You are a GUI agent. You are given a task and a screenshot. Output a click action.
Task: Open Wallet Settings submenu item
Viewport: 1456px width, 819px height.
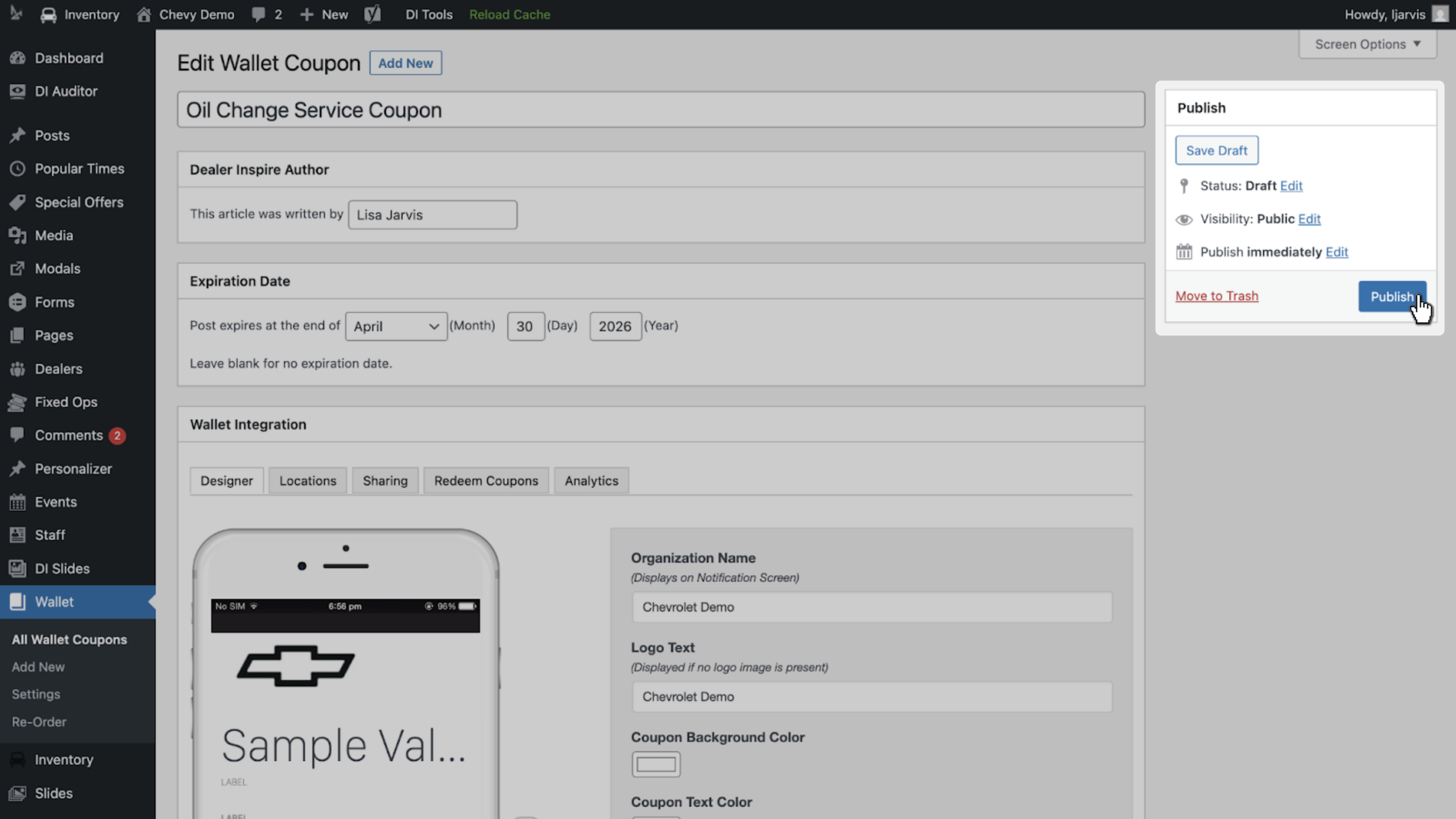coord(36,694)
